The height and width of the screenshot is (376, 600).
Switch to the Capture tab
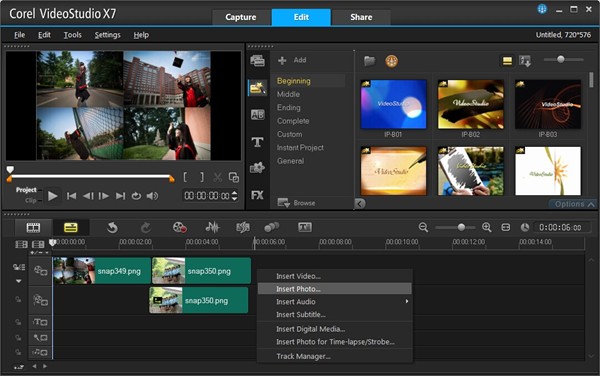tap(241, 17)
